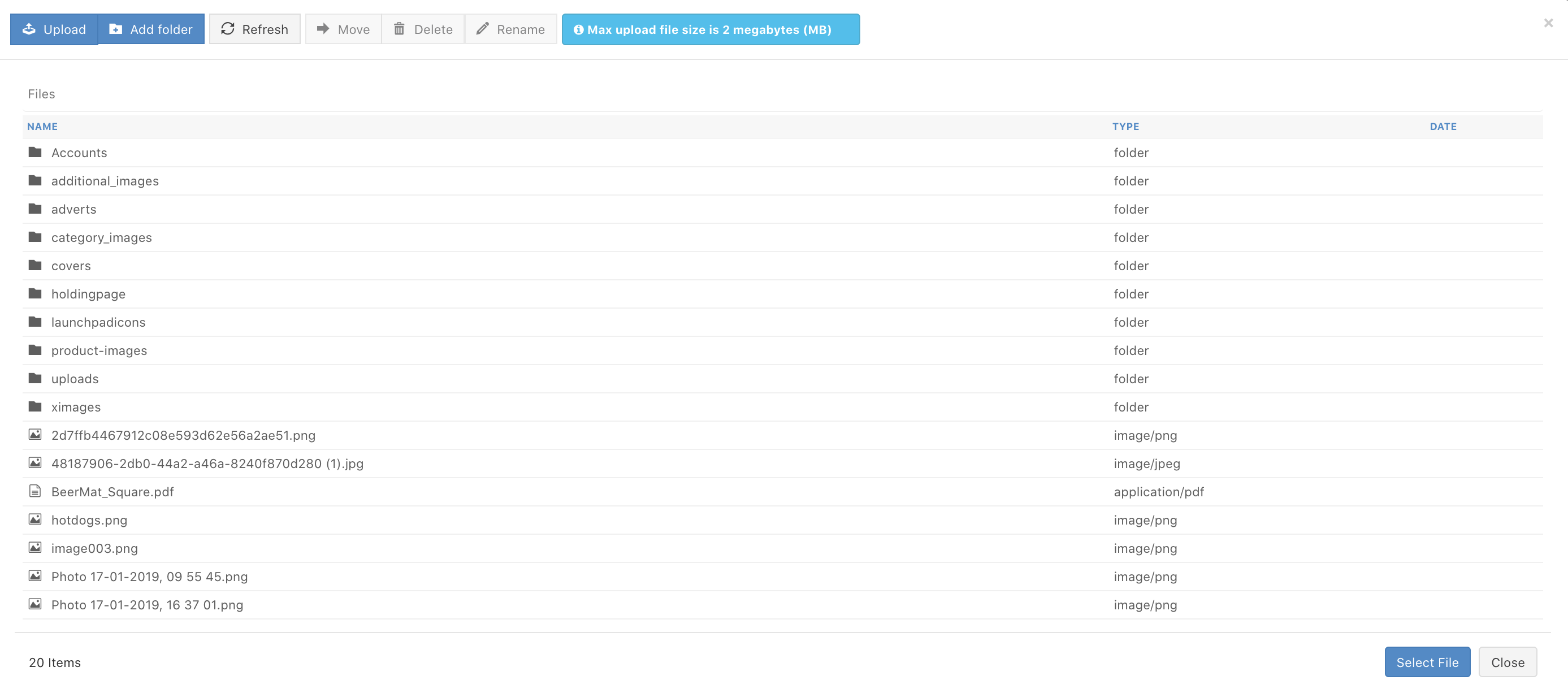This screenshot has height=693, width=1568.
Task: Dismiss the max upload size info banner
Action: point(711,29)
